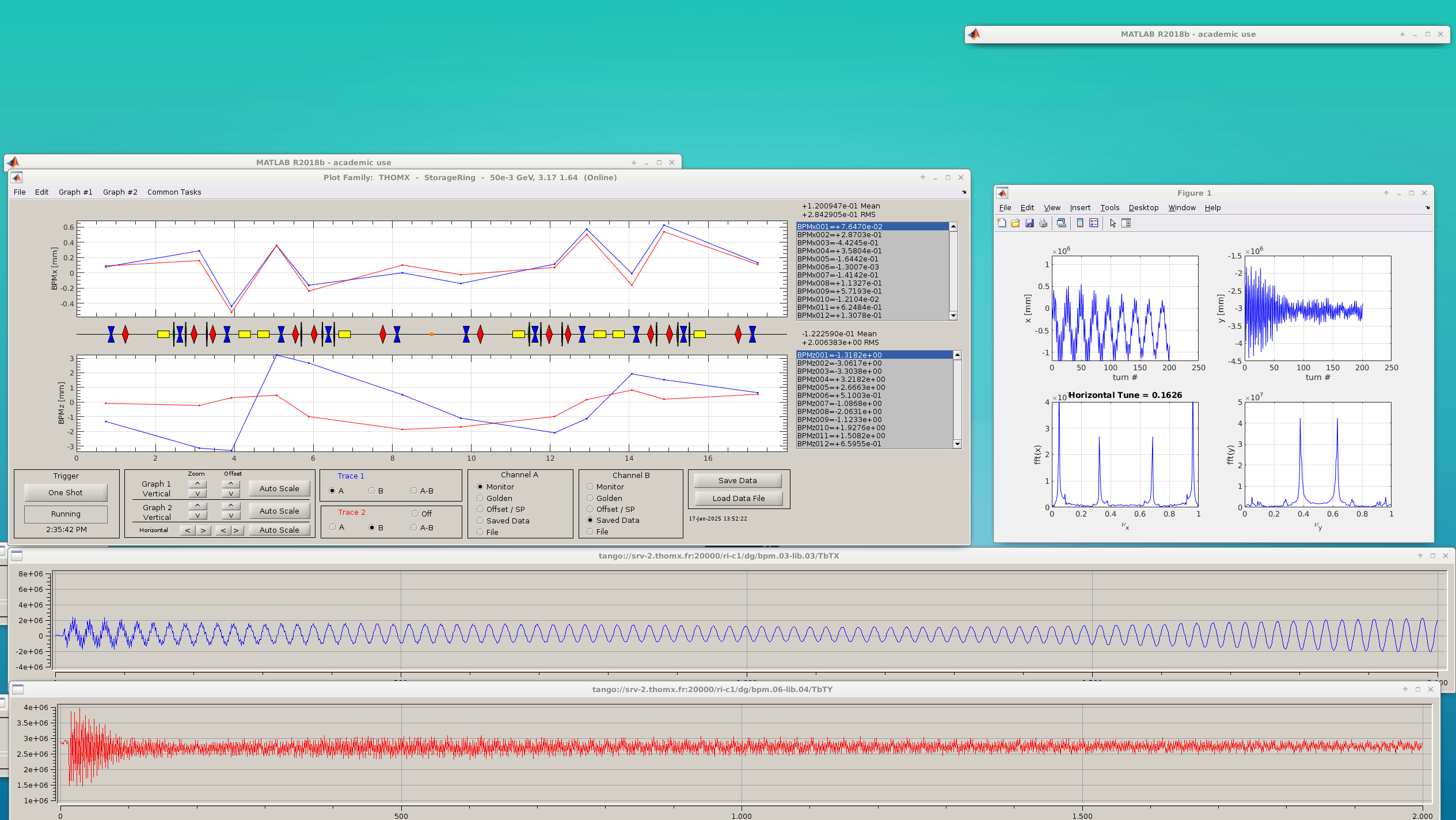
Task: Select the Edit Plot arrow tool
Action: pyautogui.click(x=1113, y=223)
